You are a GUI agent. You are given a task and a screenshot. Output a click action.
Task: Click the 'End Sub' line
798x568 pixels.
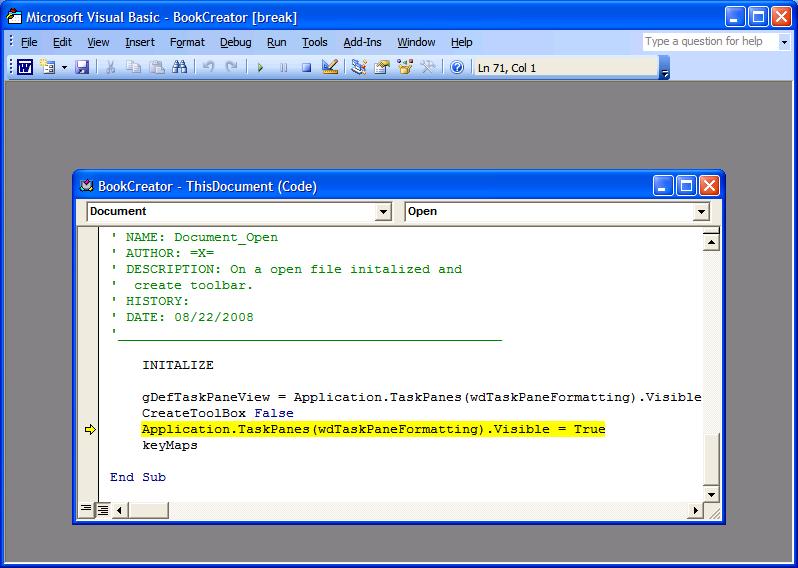(138, 477)
